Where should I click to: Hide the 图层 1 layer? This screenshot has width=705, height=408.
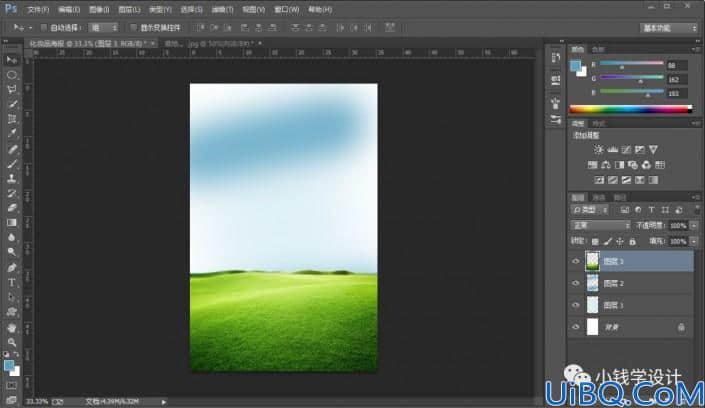[x=576, y=305]
